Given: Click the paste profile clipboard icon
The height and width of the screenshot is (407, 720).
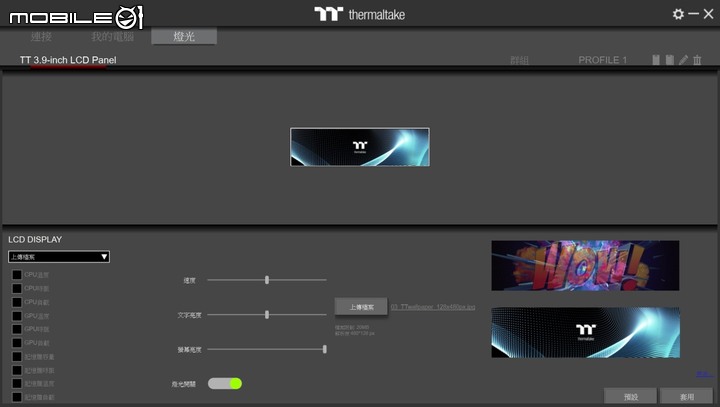Looking at the screenshot, I should [x=670, y=60].
